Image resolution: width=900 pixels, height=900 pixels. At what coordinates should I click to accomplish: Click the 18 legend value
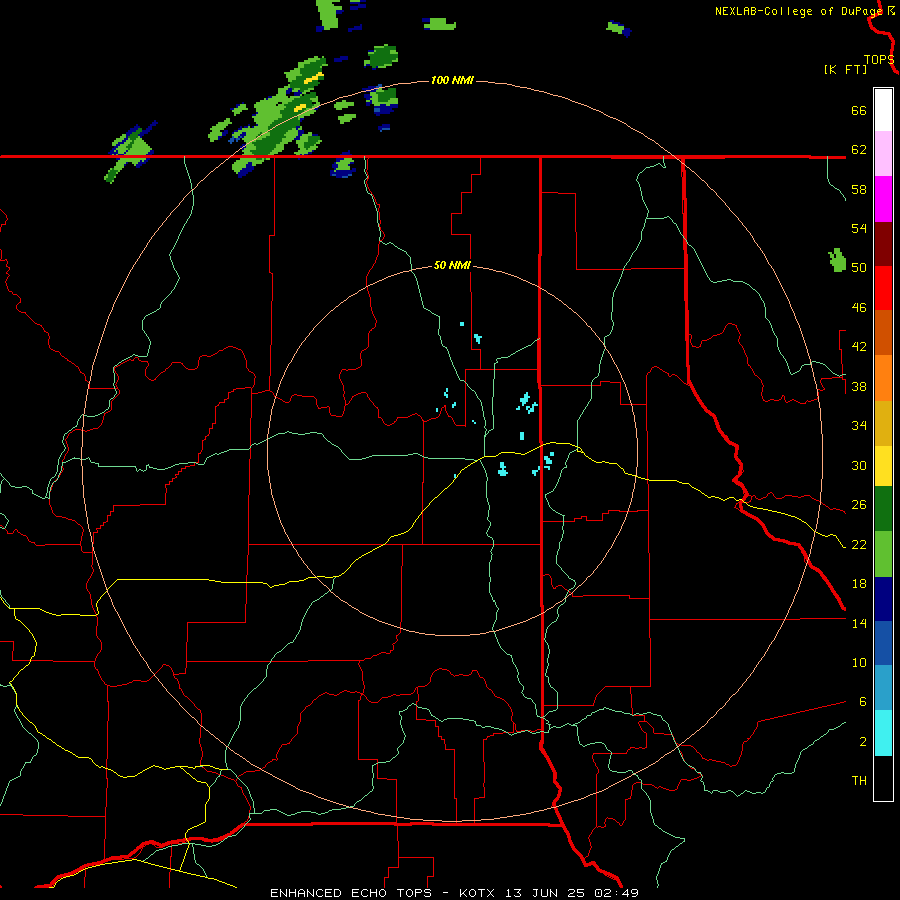(x=859, y=584)
